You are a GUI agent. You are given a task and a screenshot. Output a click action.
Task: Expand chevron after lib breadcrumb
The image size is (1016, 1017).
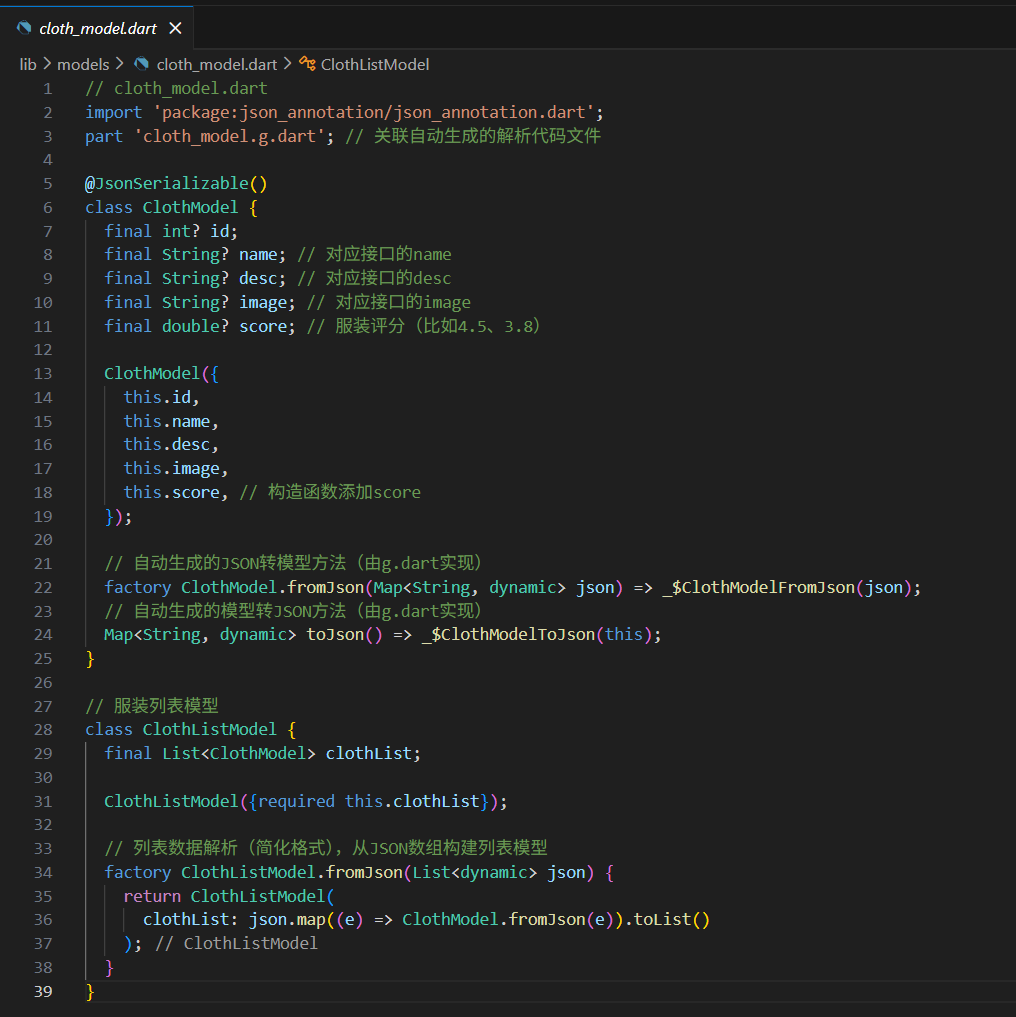47,64
